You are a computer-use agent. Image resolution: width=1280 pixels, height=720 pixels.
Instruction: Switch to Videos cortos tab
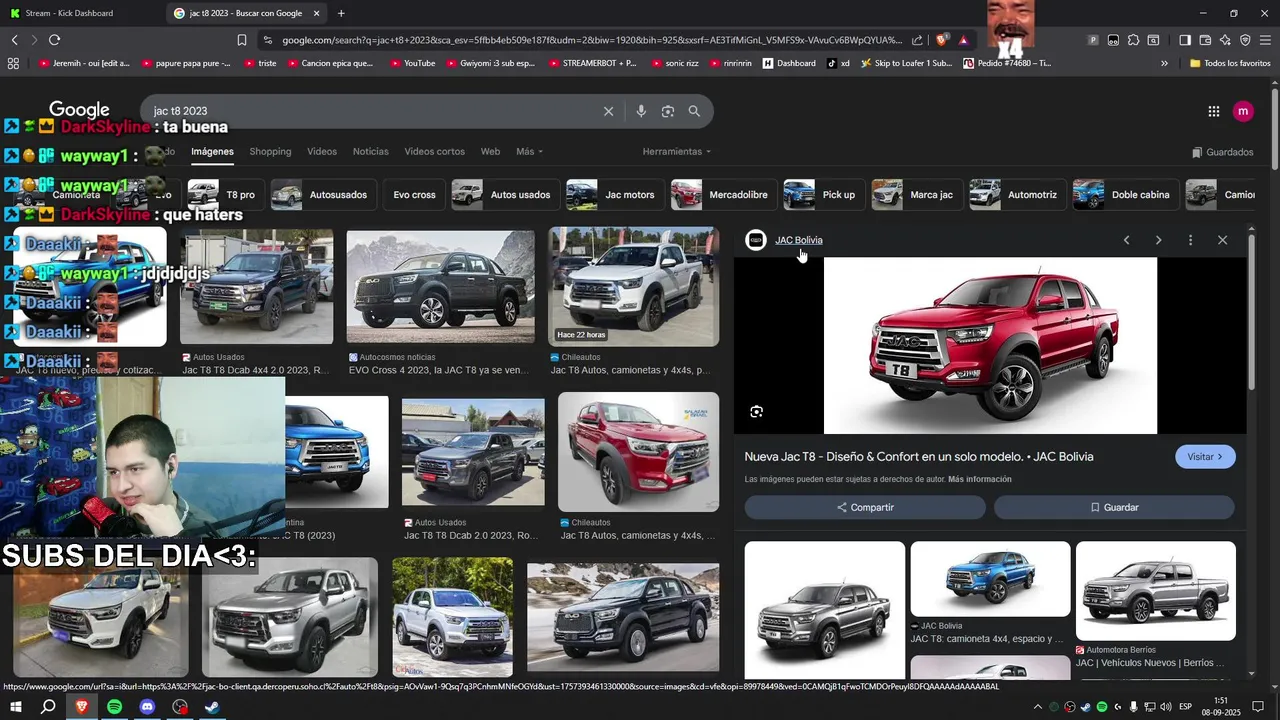click(434, 152)
